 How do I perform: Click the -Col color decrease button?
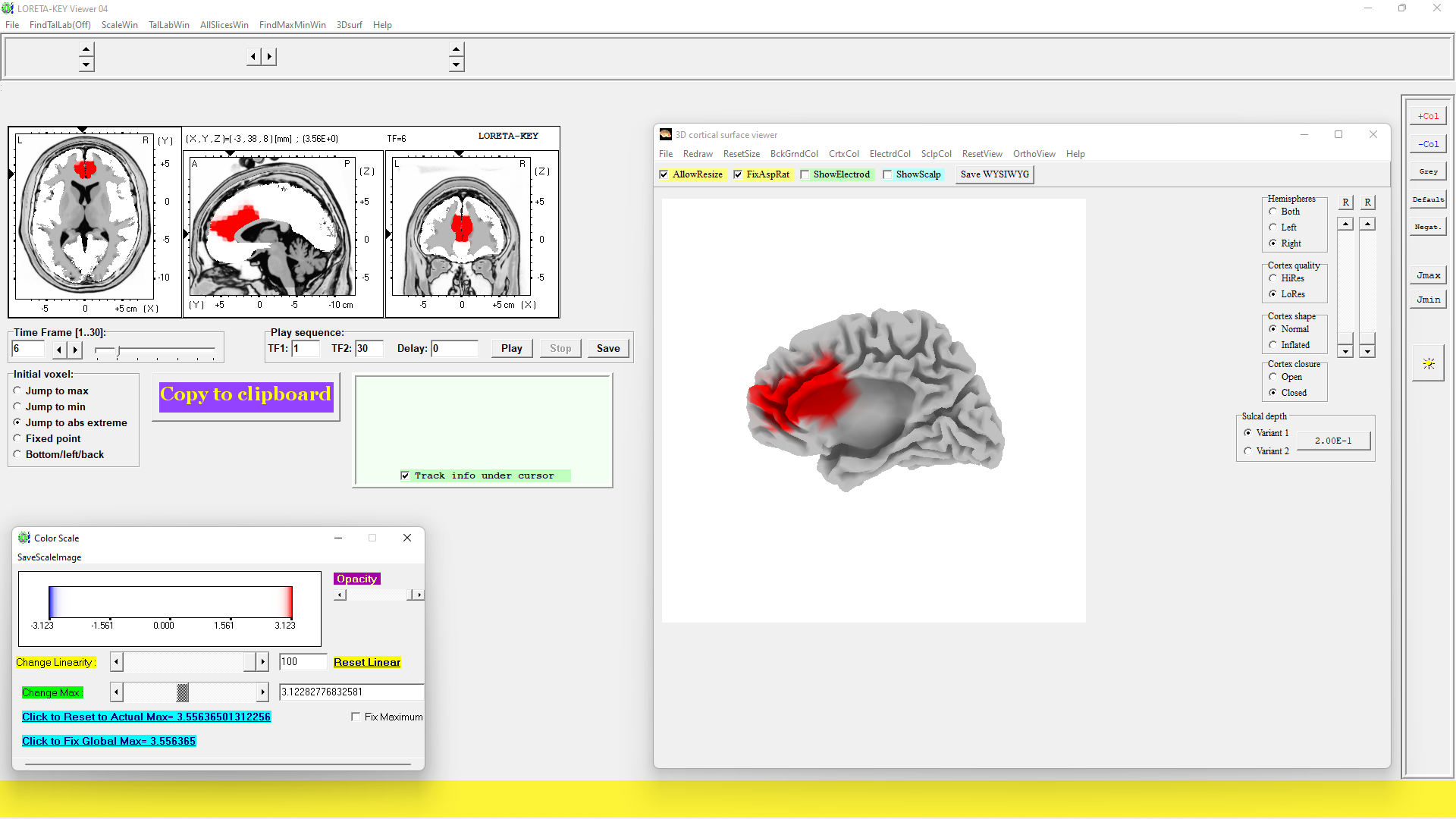1428,144
